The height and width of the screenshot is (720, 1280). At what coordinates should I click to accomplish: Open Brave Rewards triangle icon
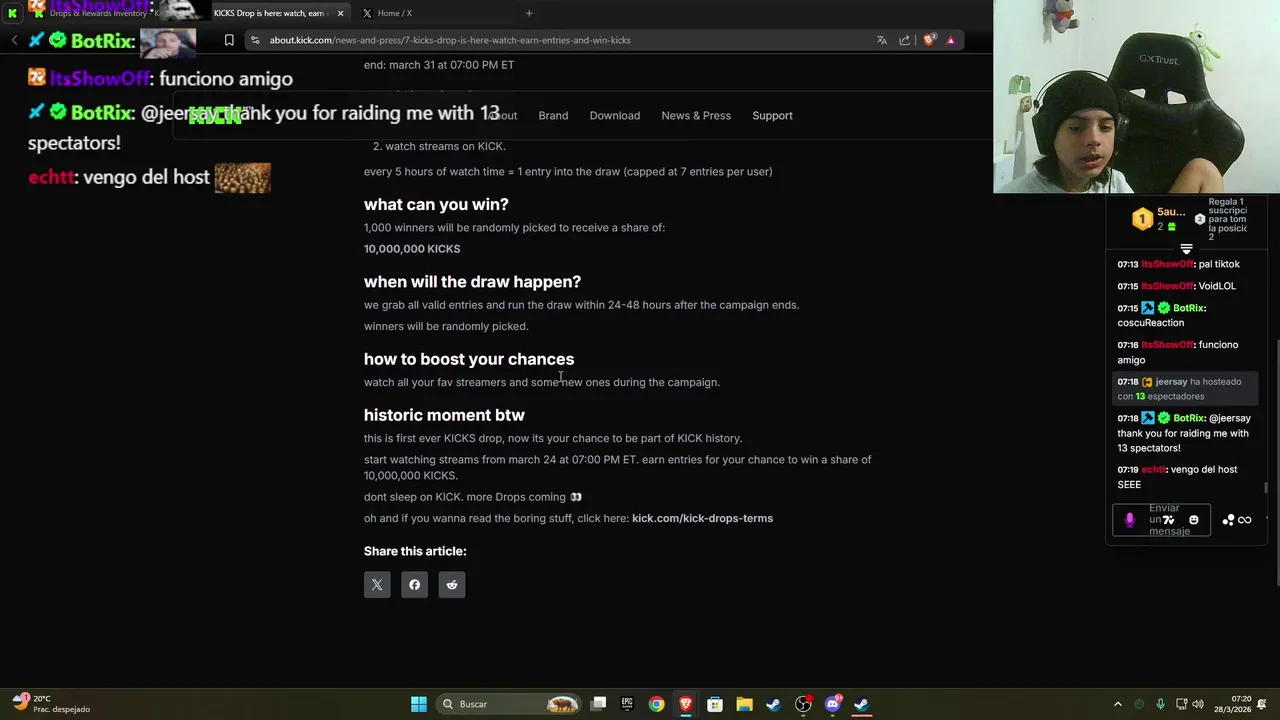click(950, 40)
